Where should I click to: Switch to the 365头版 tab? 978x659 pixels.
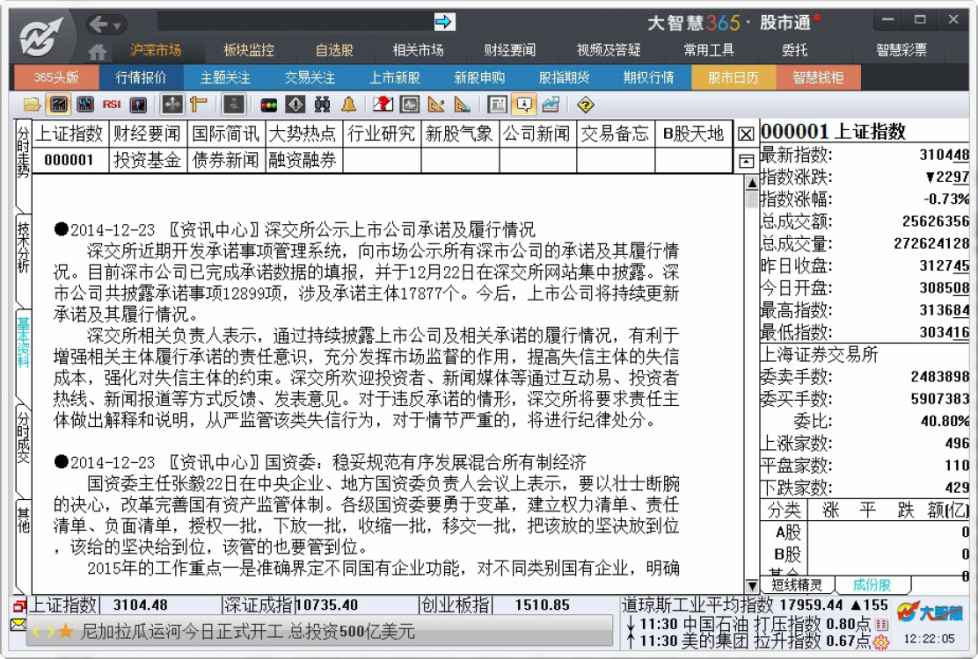click(x=56, y=78)
